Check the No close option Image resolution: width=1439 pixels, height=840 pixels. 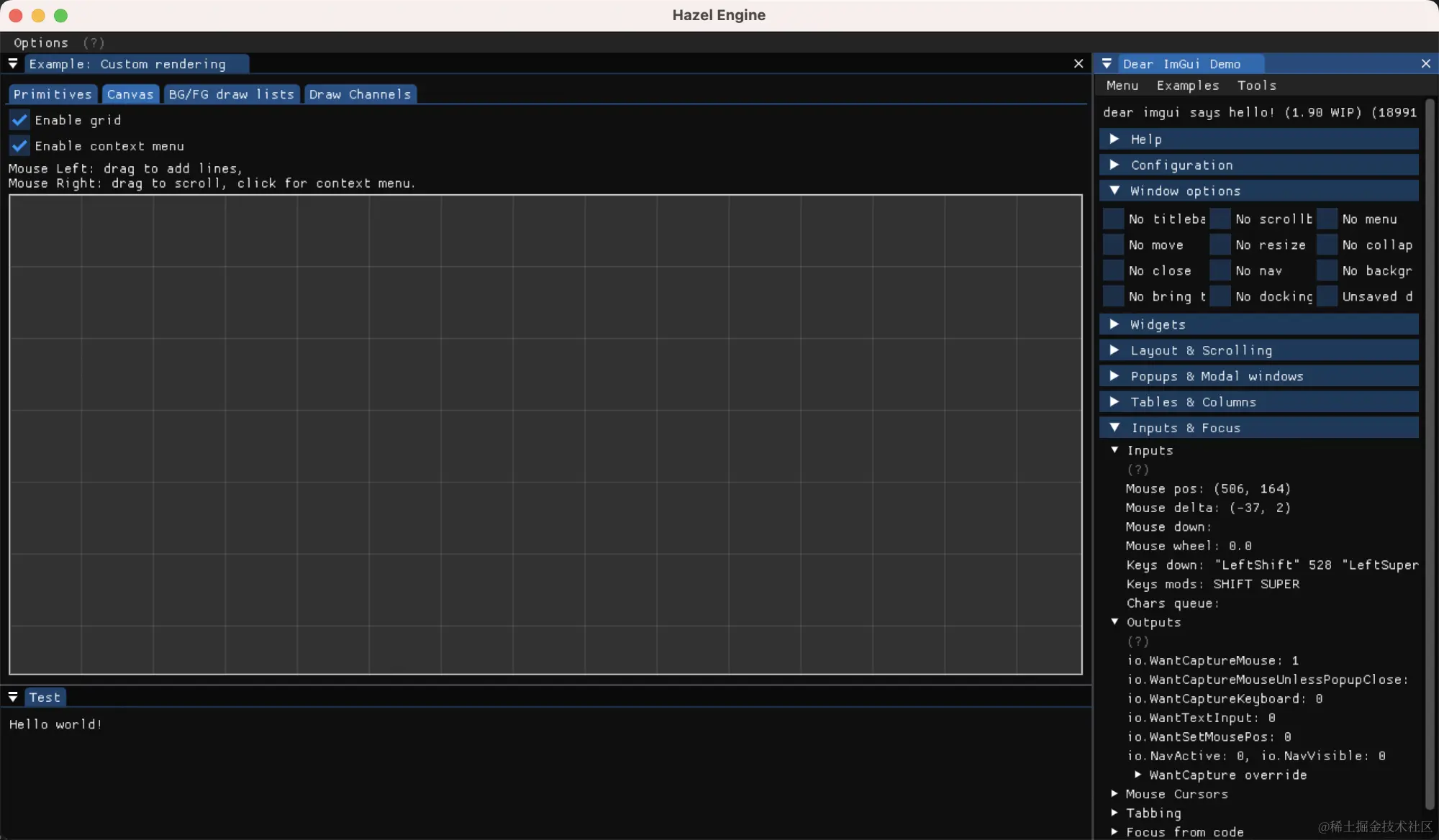click(1113, 270)
